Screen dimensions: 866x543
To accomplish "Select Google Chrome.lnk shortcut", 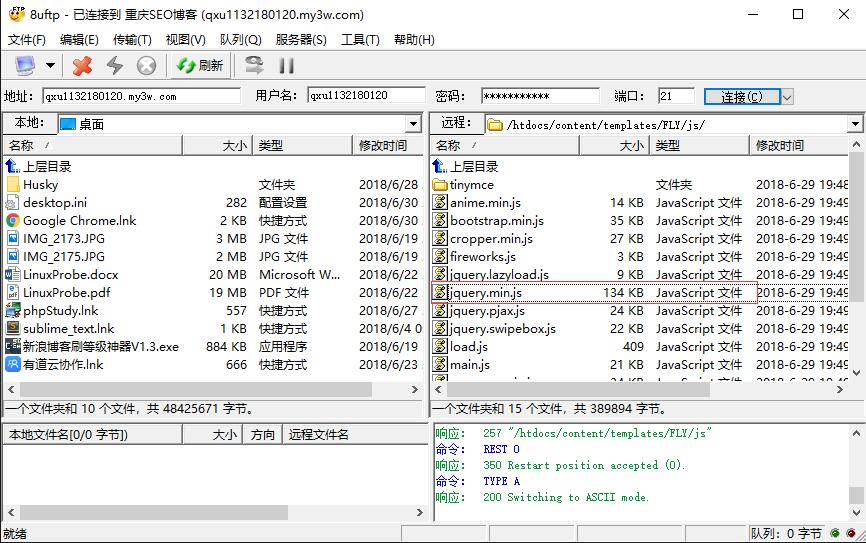I will pyautogui.click(x=71, y=221).
